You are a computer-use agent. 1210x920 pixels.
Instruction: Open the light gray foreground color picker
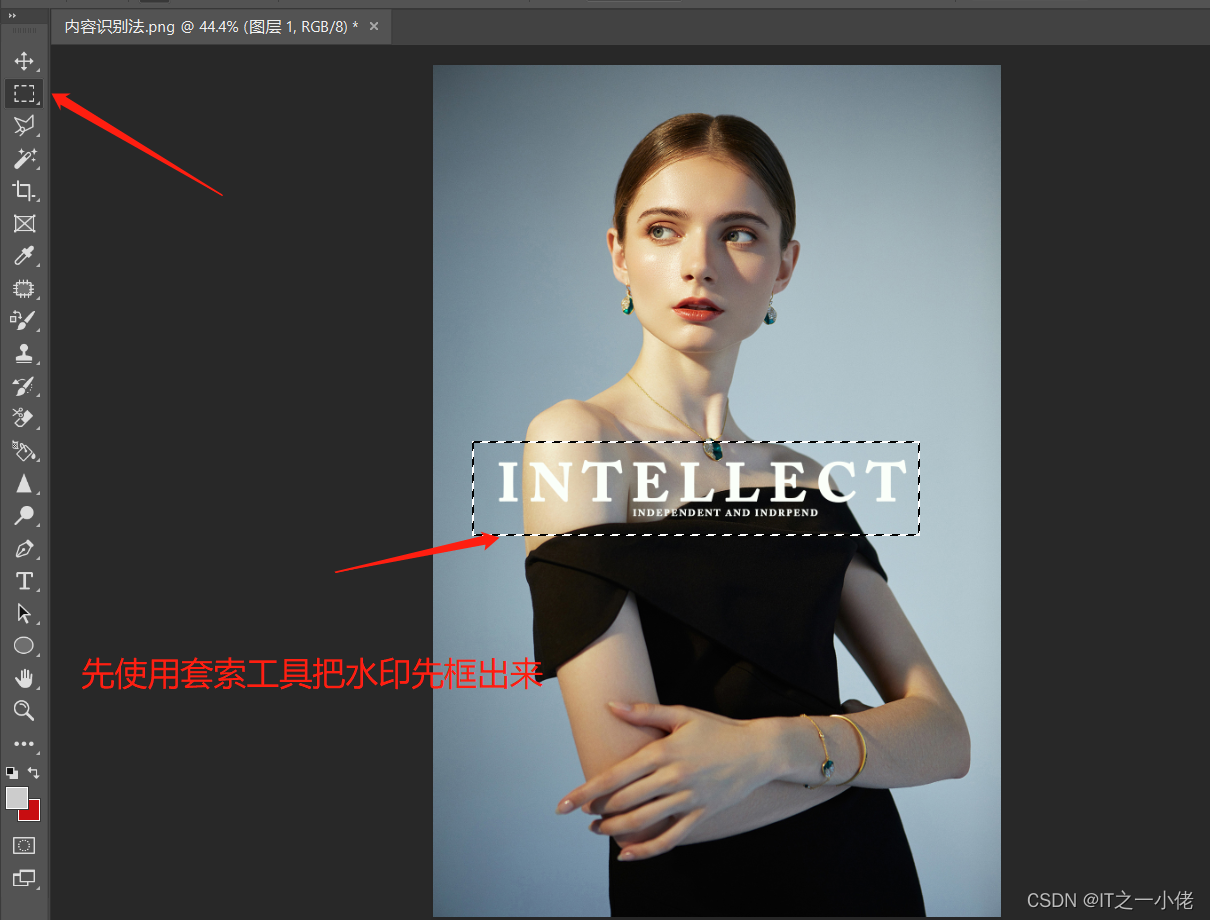click(x=16, y=797)
